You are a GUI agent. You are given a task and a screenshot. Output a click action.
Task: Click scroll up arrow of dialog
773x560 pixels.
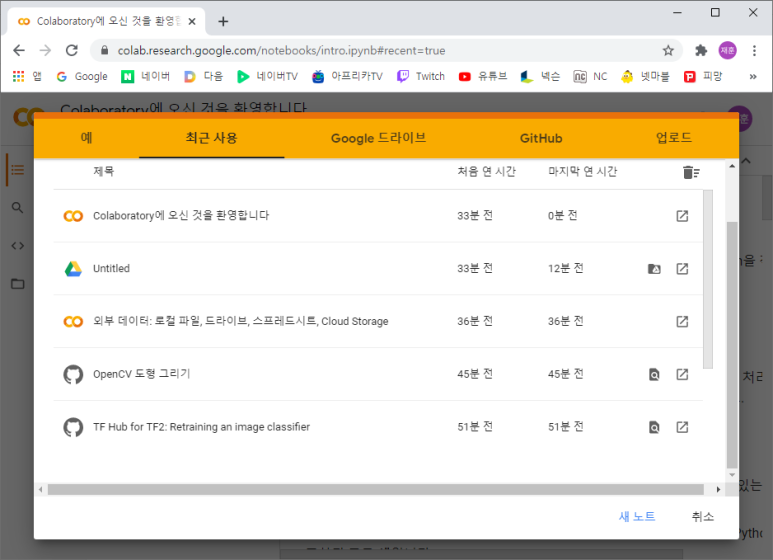732,167
